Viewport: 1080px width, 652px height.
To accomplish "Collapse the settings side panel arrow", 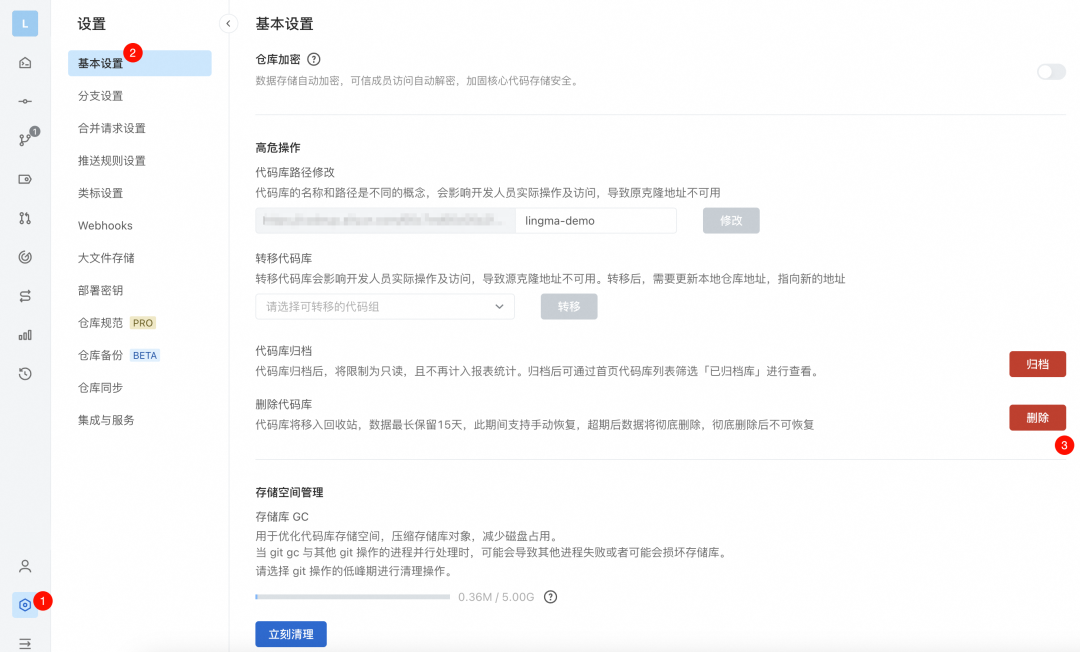I will point(228,23).
